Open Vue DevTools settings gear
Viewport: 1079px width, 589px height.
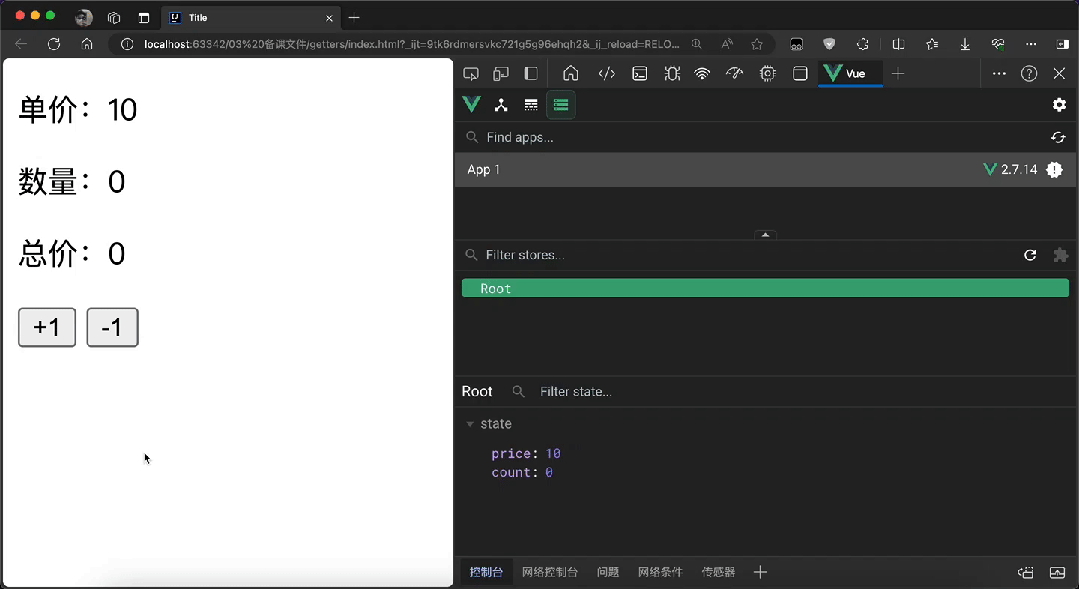click(x=1059, y=105)
